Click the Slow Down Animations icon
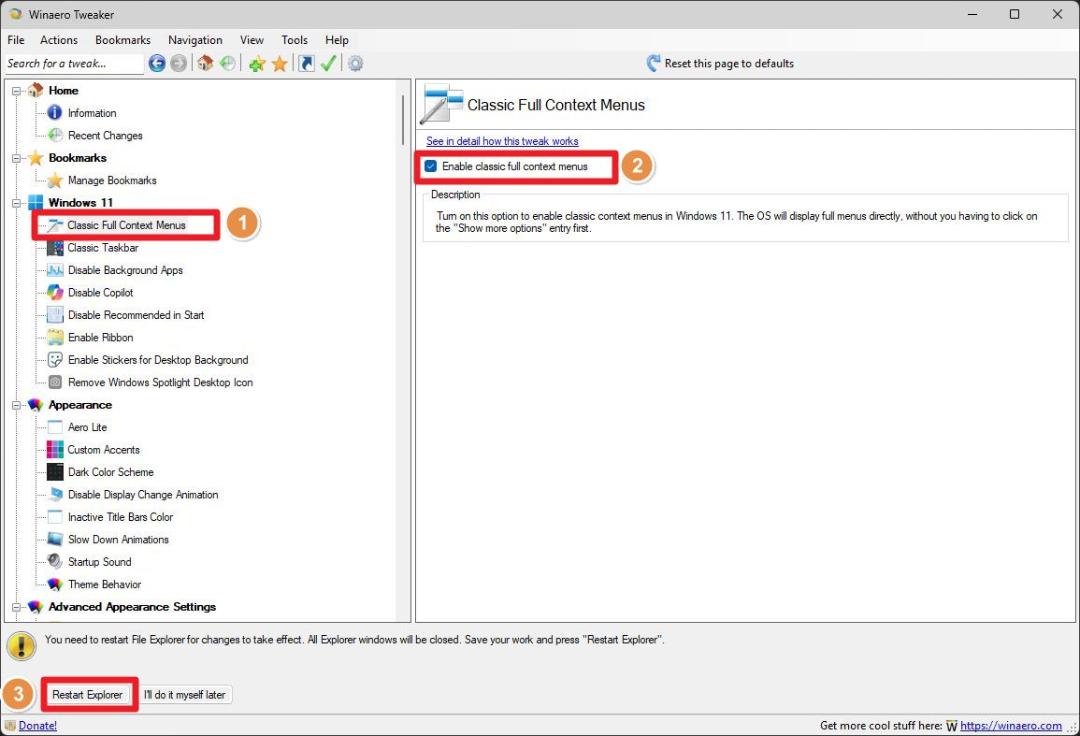The image size is (1080, 736). click(54, 540)
